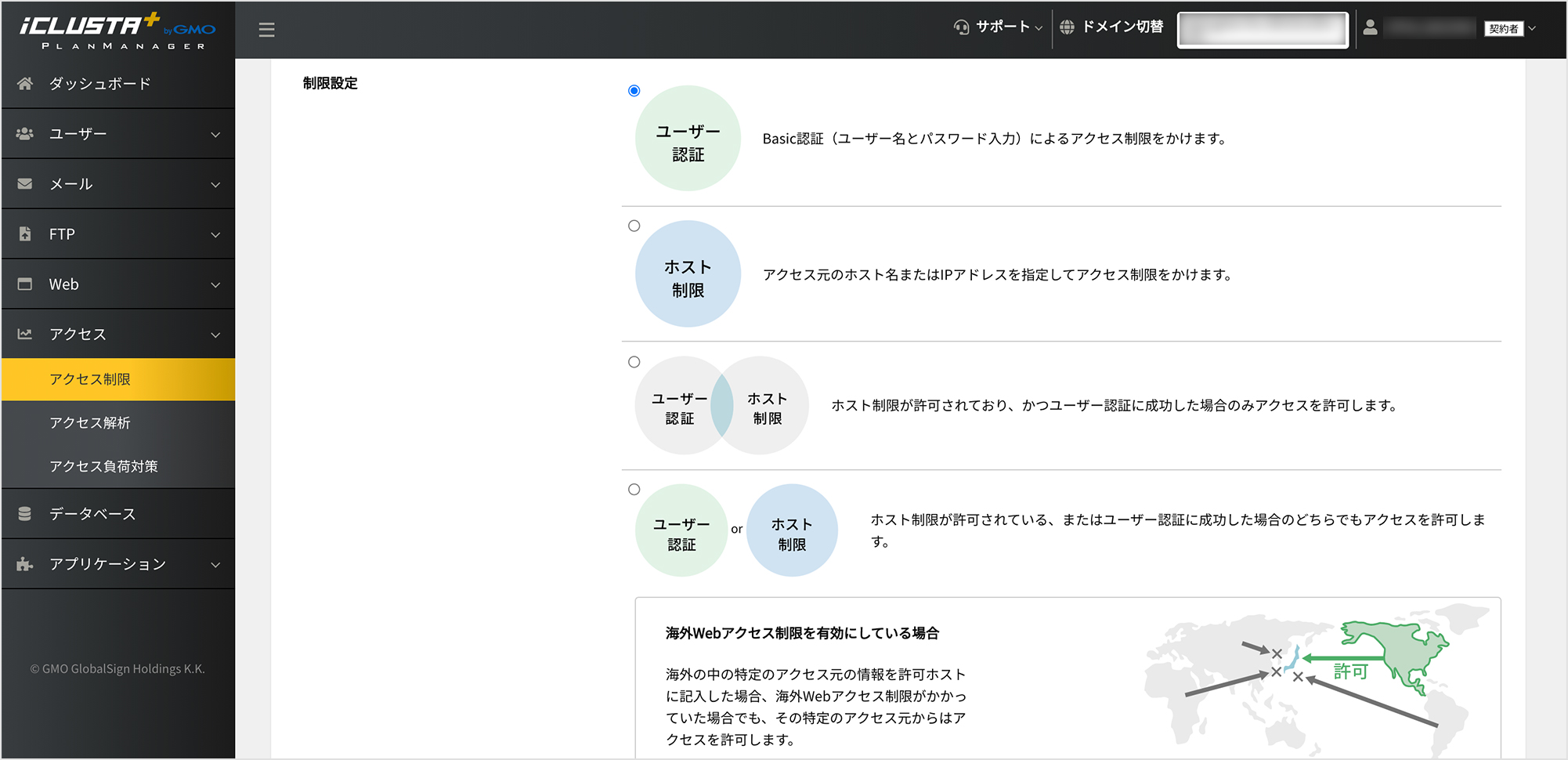Open the domain switch selection box
The width and height of the screenshot is (1568, 760).
[x=1263, y=30]
